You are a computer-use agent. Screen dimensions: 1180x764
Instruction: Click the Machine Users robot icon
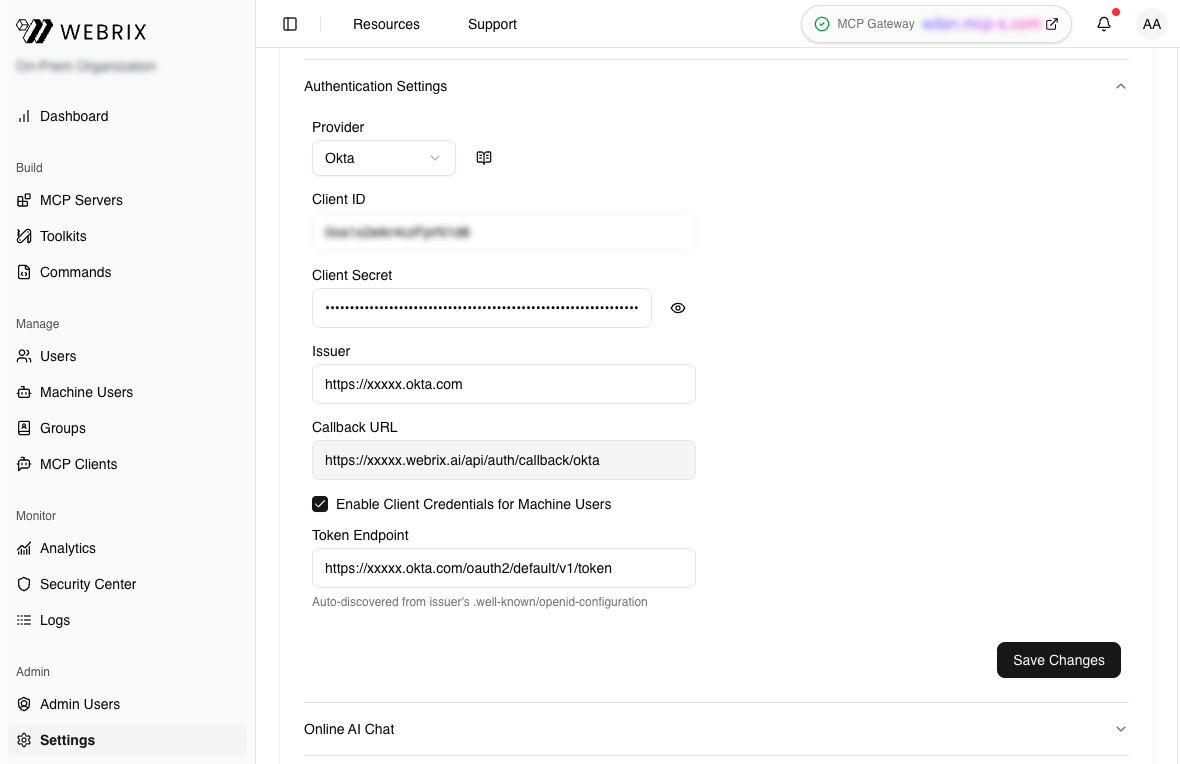click(24, 392)
